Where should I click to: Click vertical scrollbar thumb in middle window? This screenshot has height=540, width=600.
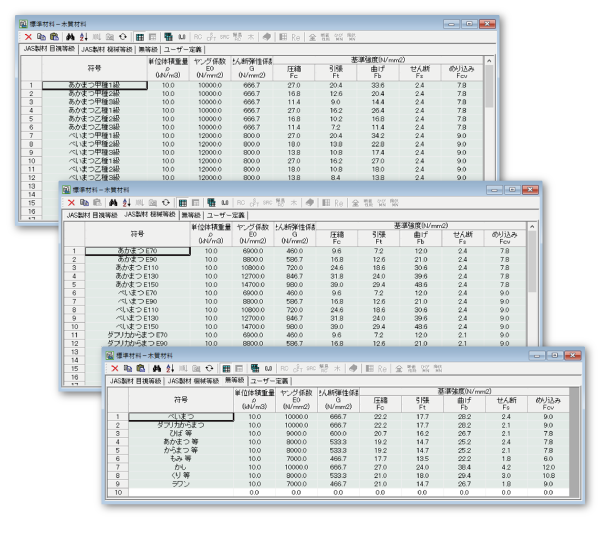click(532, 262)
